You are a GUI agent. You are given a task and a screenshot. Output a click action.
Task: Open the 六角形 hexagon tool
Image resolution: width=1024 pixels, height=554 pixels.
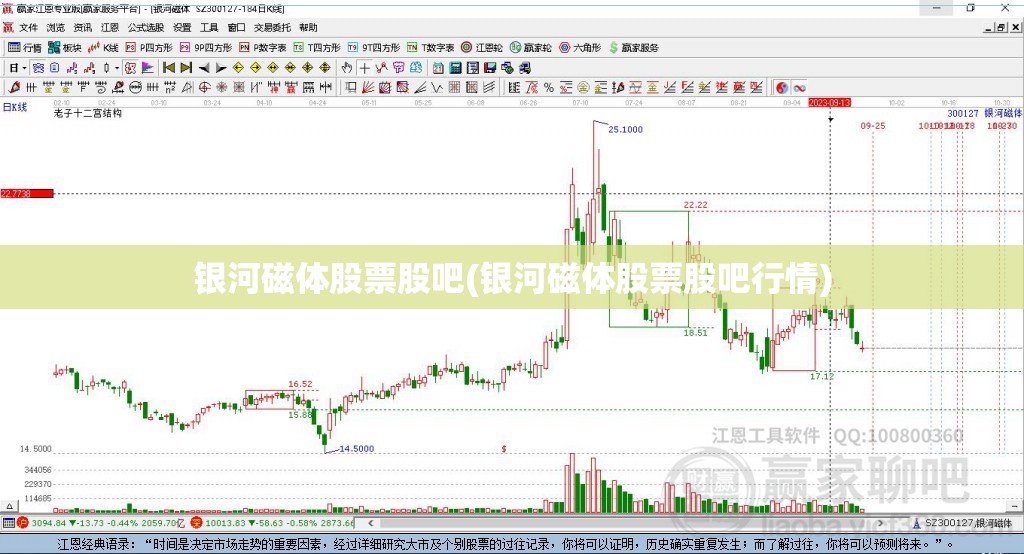[x=580, y=48]
